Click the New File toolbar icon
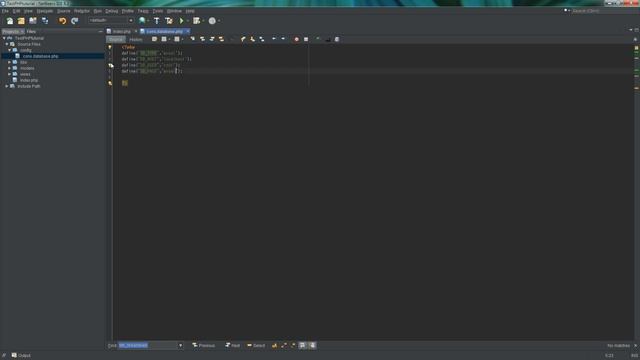 tap(9, 21)
